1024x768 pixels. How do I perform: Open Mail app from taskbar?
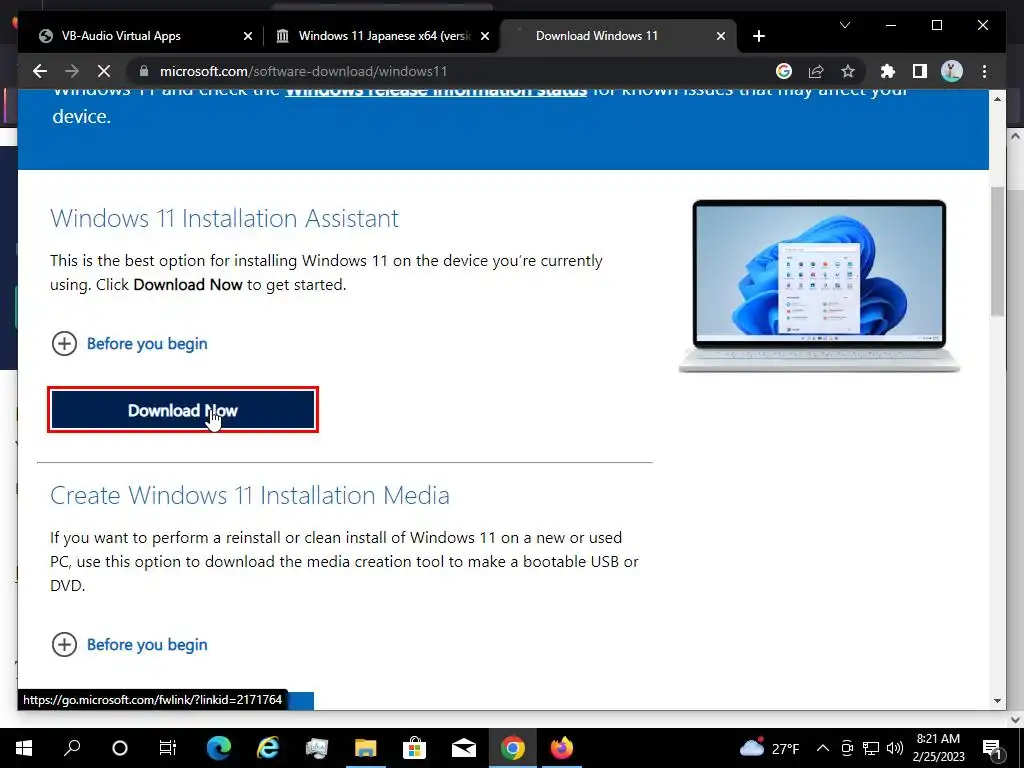464,748
